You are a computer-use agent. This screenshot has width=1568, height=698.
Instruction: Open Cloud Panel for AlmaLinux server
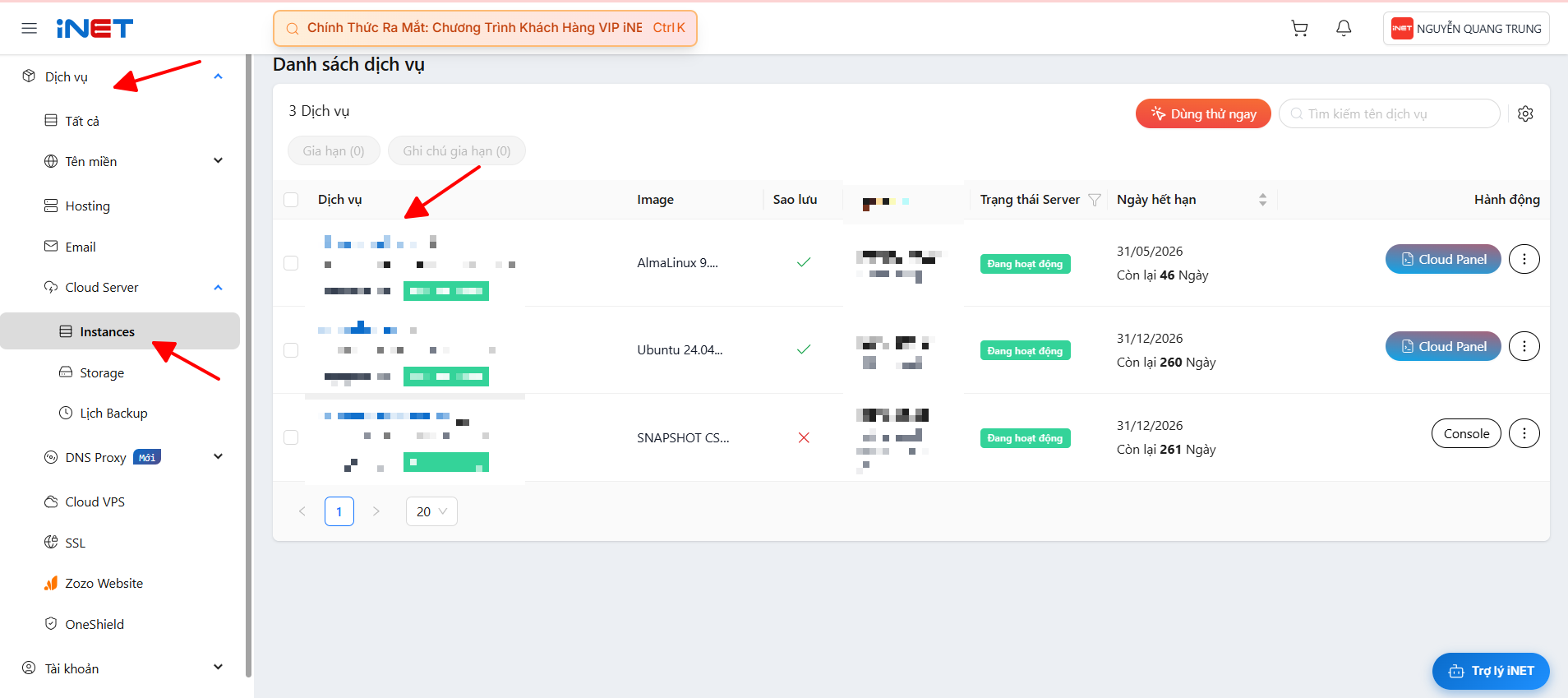click(x=1443, y=259)
